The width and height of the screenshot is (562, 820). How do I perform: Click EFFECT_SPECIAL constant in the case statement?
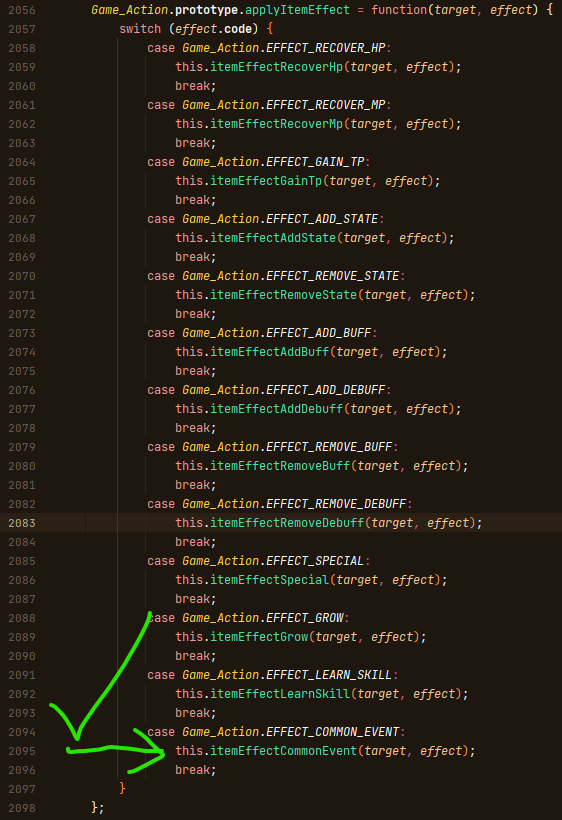tap(315, 561)
